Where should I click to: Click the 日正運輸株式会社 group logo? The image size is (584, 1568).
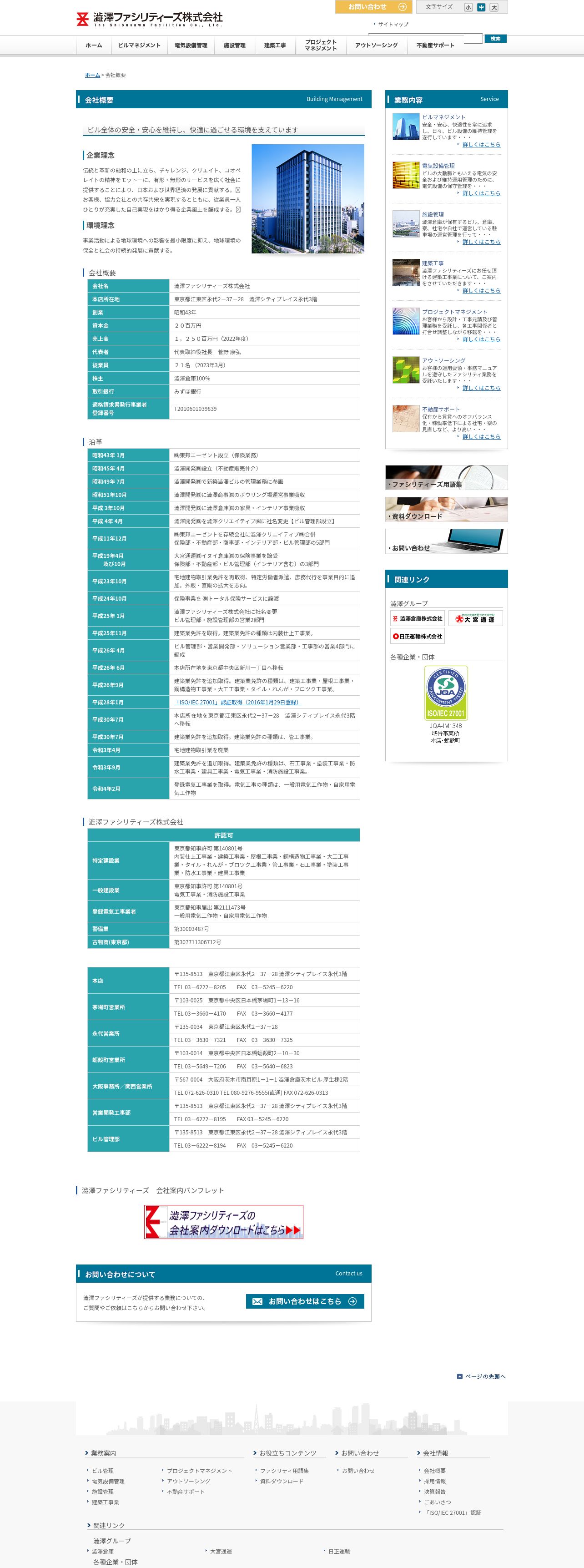point(418,636)
